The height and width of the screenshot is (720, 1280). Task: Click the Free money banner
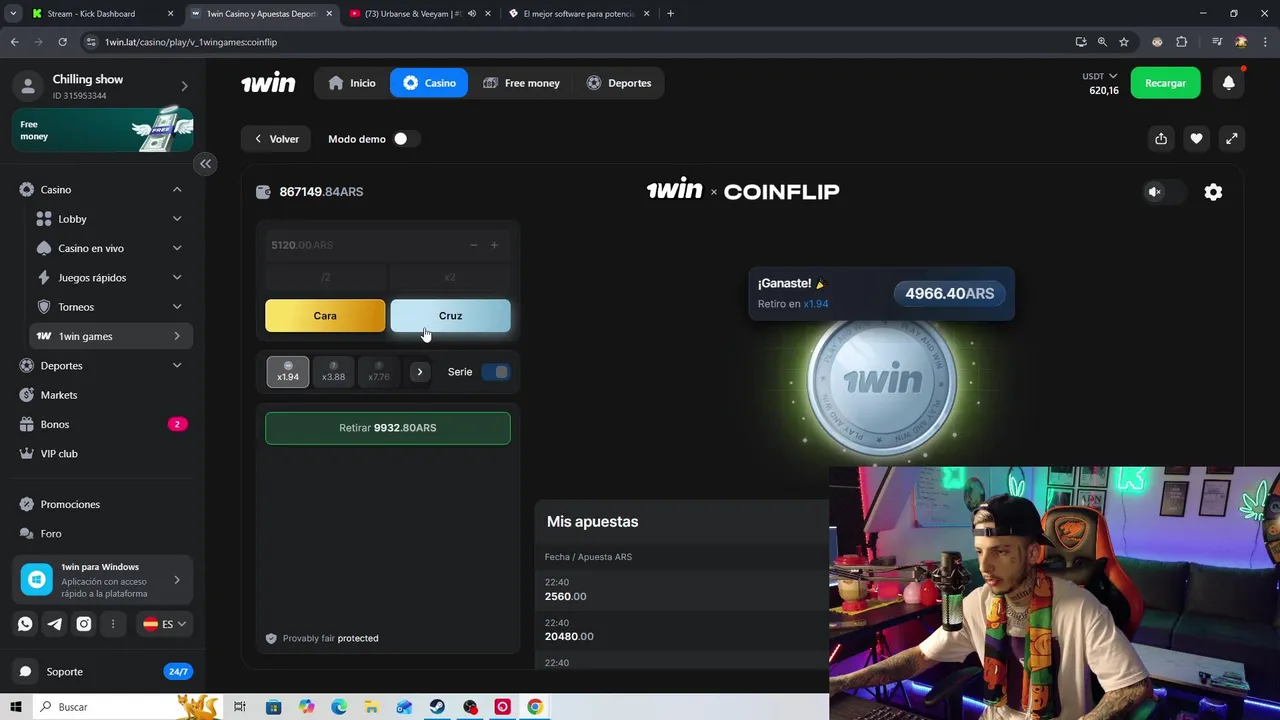pyautogui.click(x=102, y=131)
